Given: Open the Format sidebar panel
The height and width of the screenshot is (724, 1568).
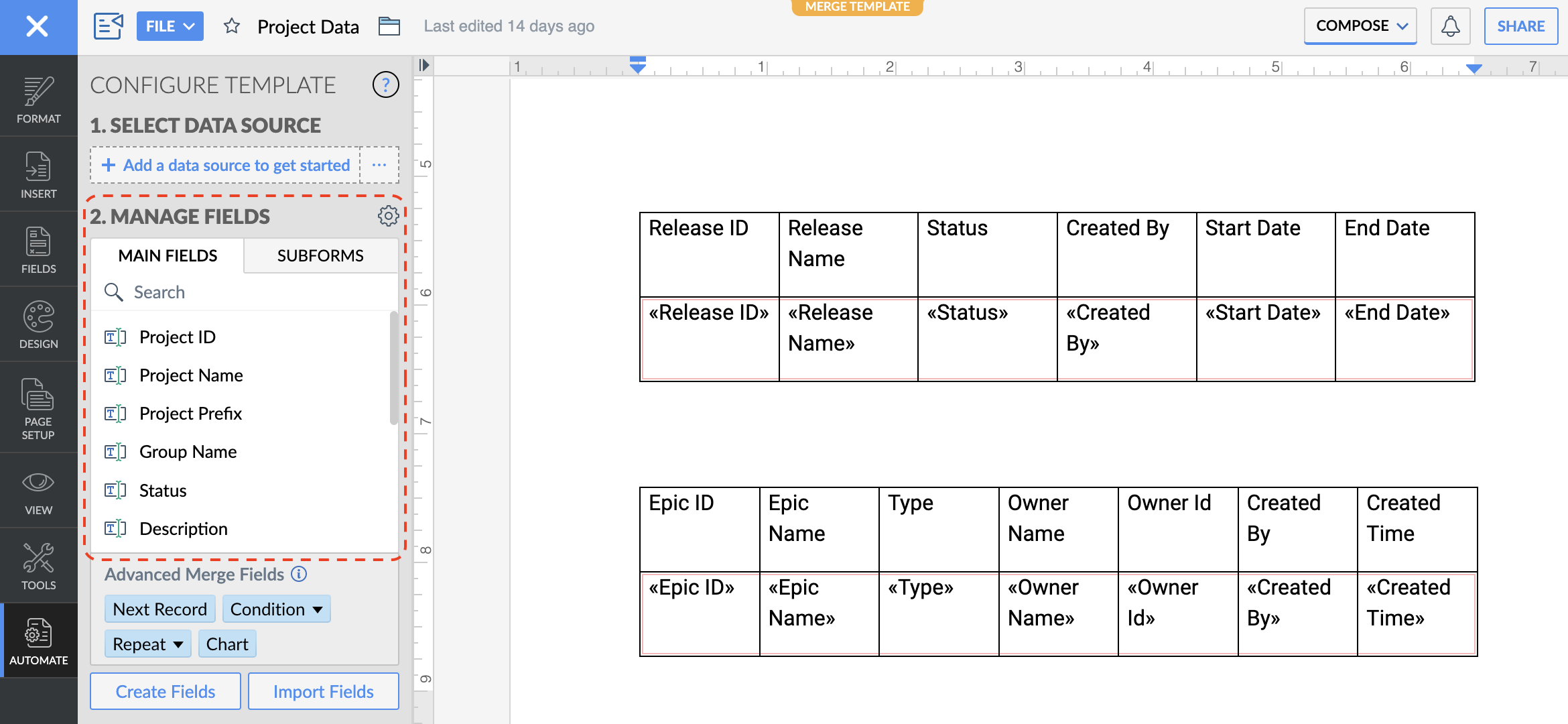Looking at the screenshot, I should click(x=38, y=99).
